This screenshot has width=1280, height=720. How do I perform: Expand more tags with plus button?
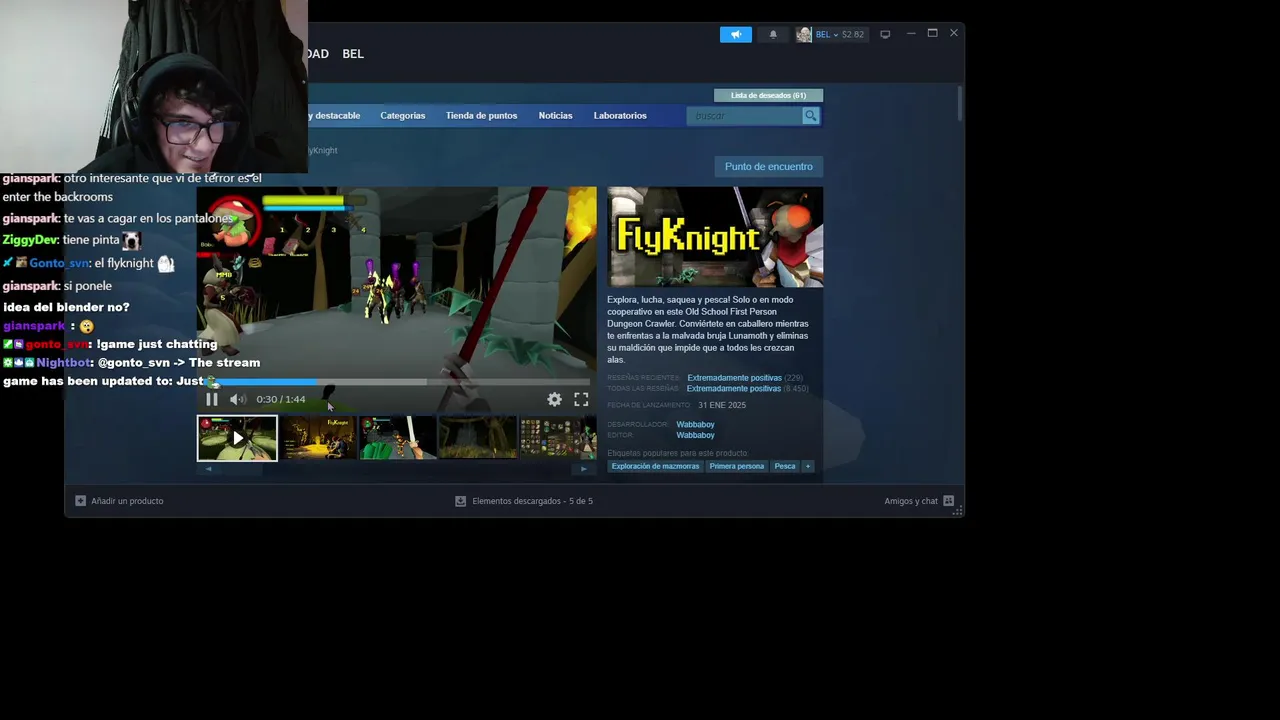tap(808, 466)
